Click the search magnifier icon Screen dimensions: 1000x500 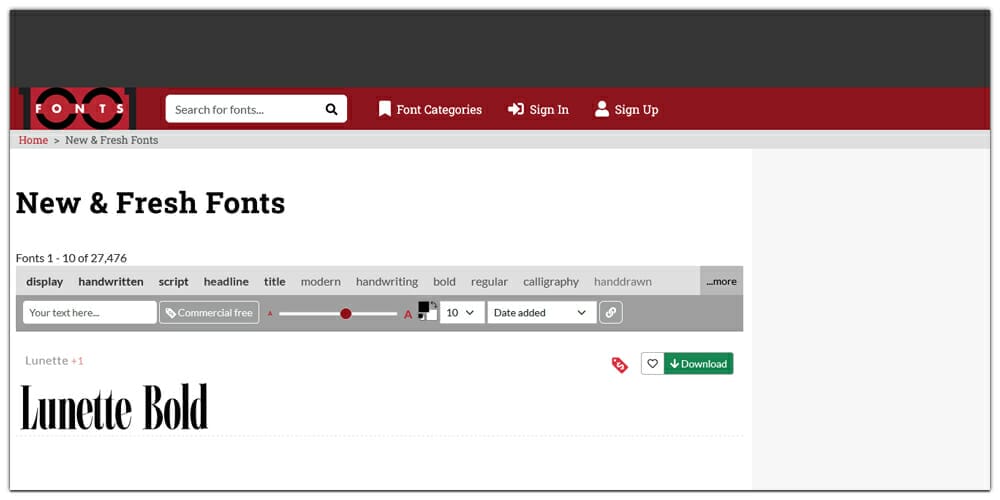(x=331, y=109)
